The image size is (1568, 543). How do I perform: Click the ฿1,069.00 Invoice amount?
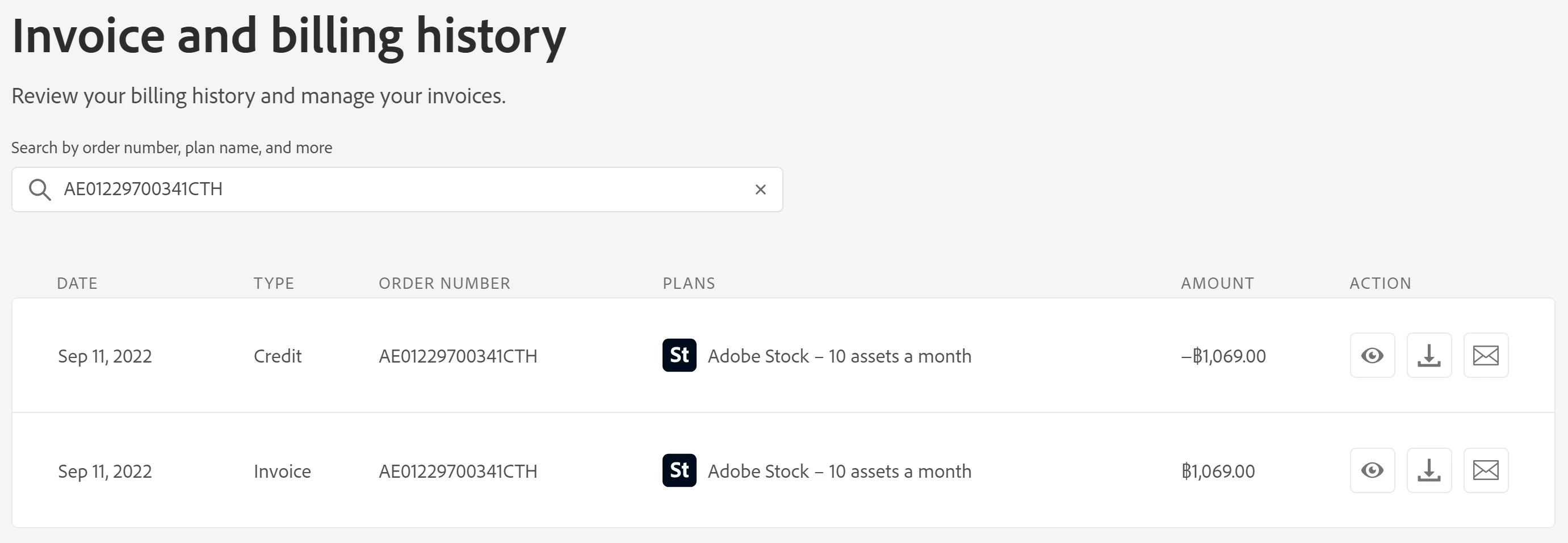1218,472
